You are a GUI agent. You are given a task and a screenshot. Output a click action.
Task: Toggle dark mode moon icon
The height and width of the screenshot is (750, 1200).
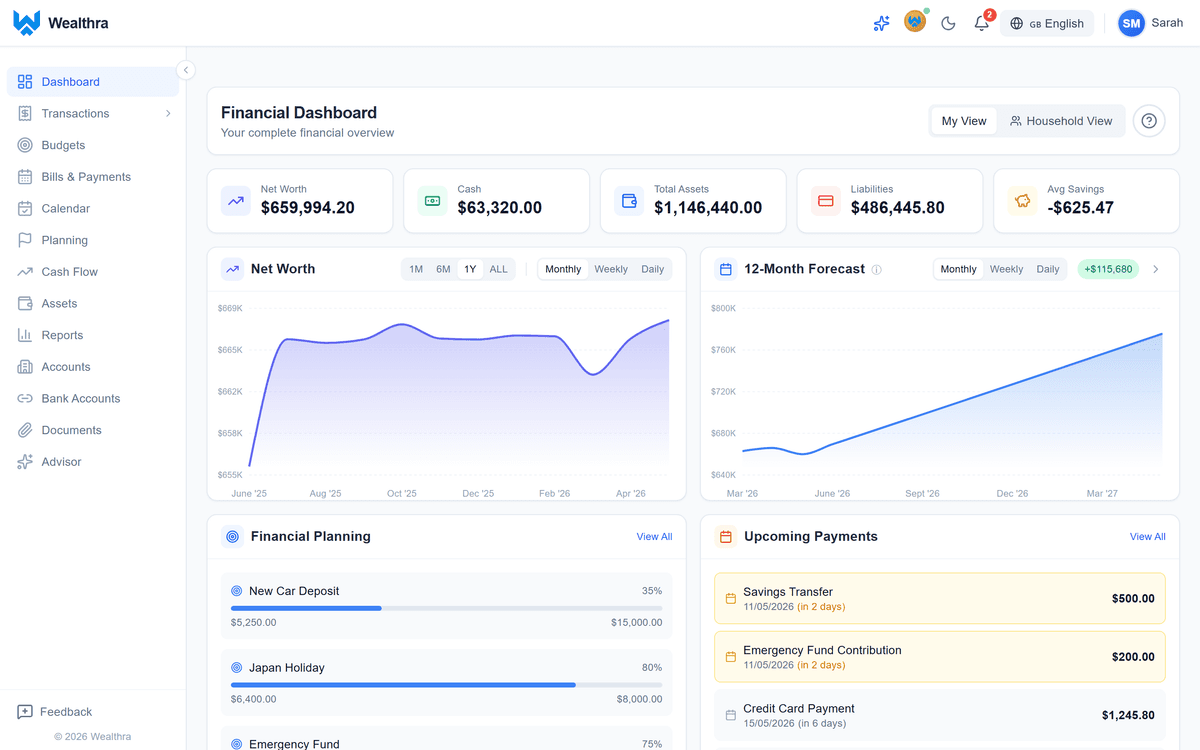click(x=948, y=23)
